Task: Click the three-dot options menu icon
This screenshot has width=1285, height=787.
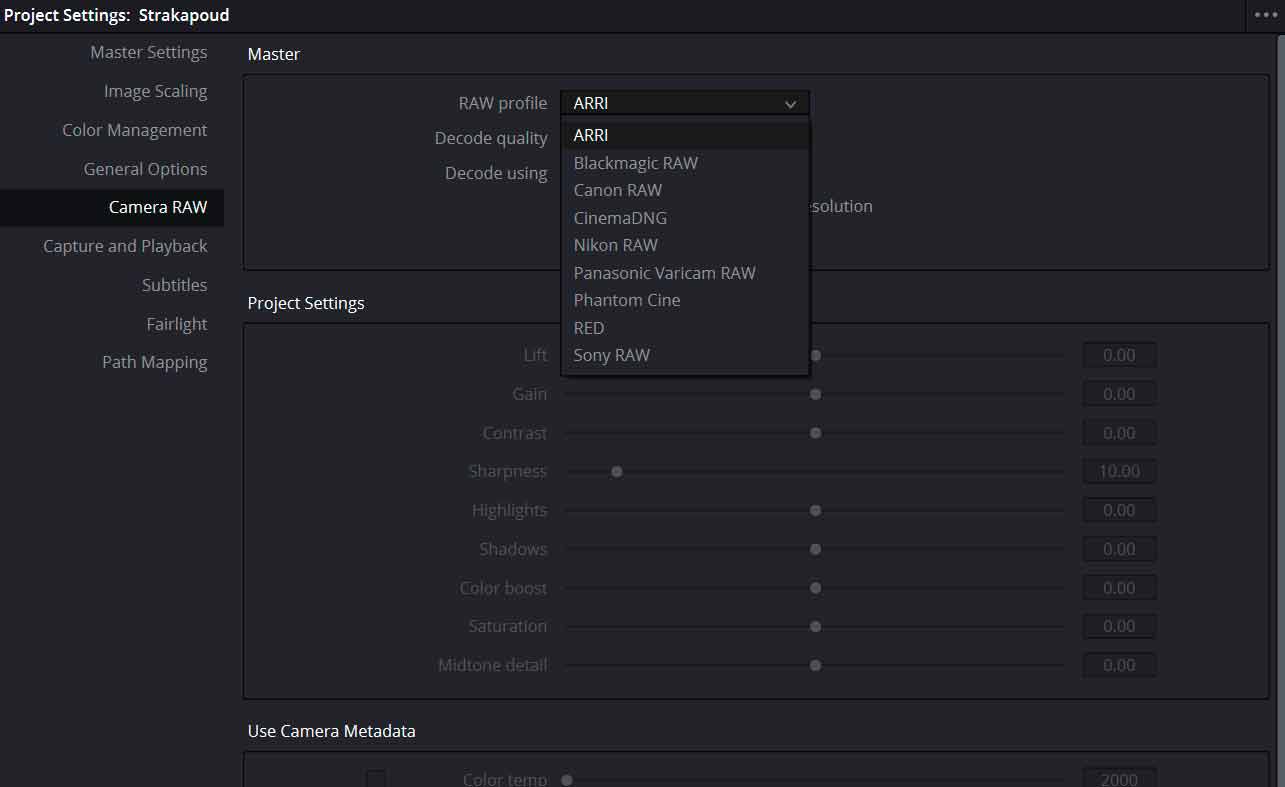Action: (1266, 15)
